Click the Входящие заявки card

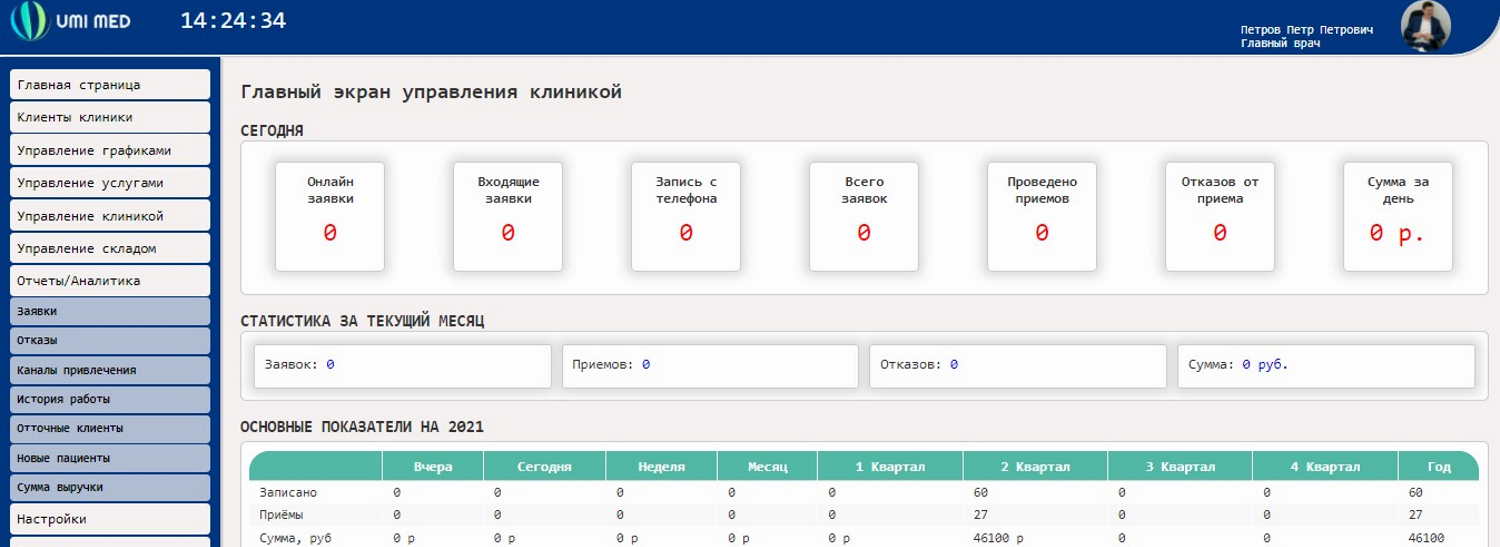(x=508, y=216)
